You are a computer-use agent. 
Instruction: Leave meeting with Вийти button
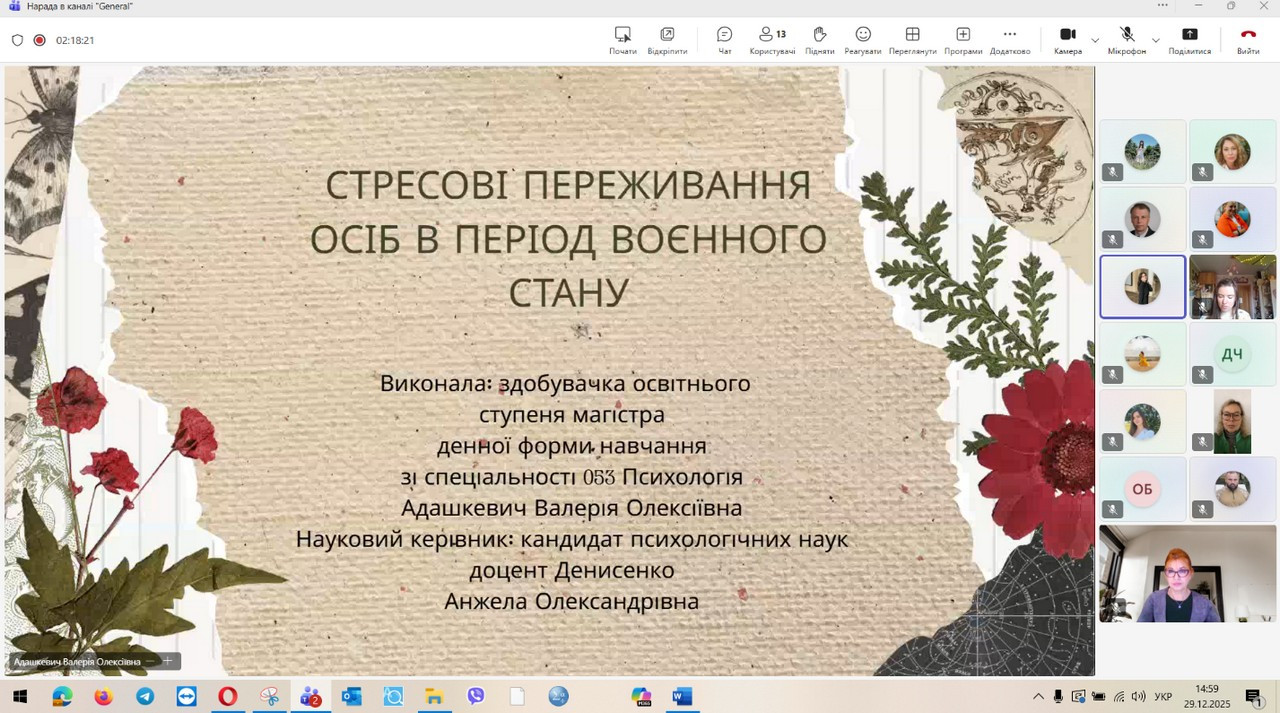tap(1247, 39)
